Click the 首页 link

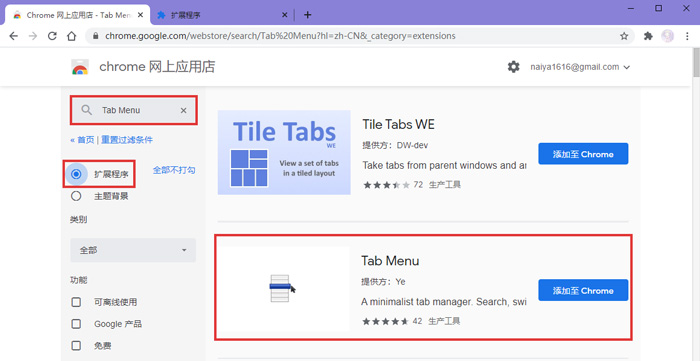pos(86,140)
